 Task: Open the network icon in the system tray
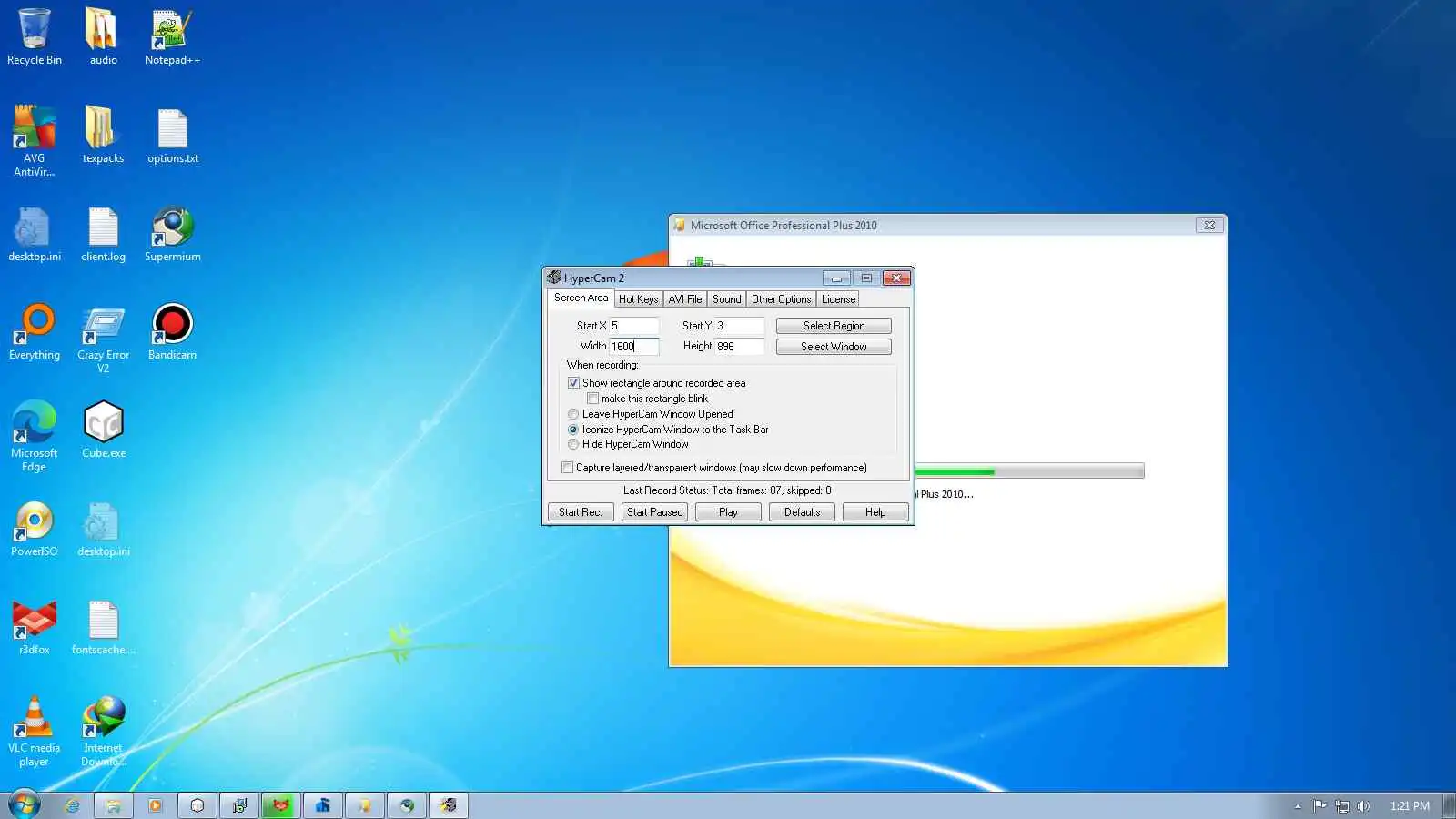click(1341, 805)
